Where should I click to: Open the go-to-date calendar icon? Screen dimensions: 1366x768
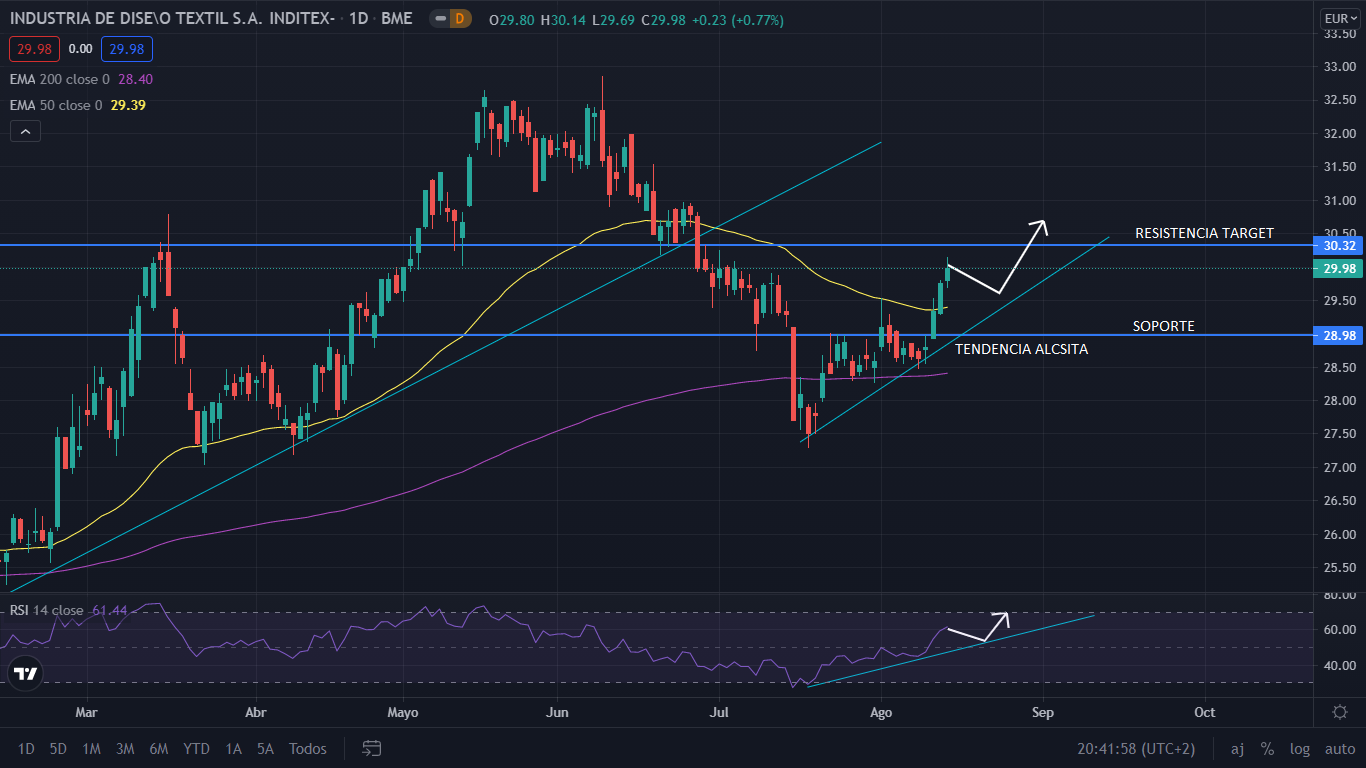371,748
